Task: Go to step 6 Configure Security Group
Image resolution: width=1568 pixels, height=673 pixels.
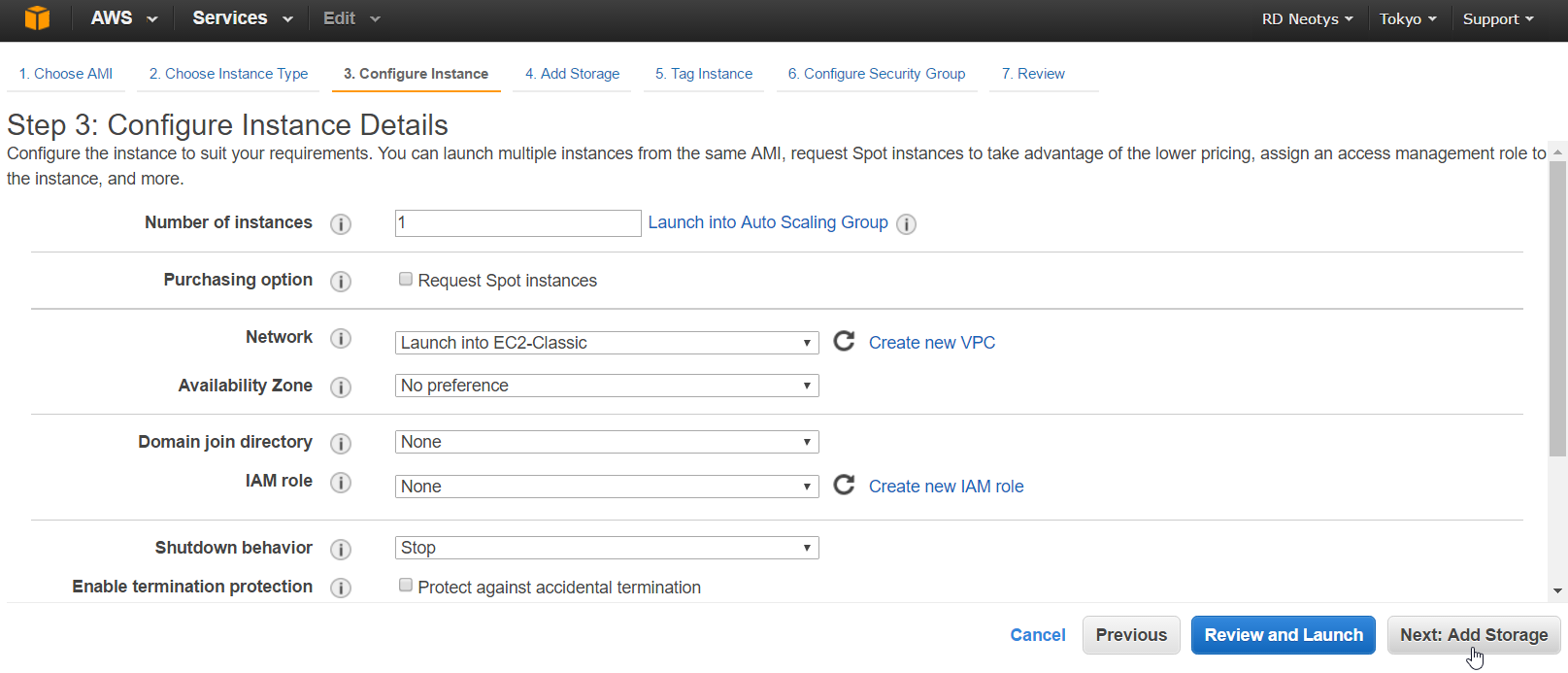Action: 877,74
